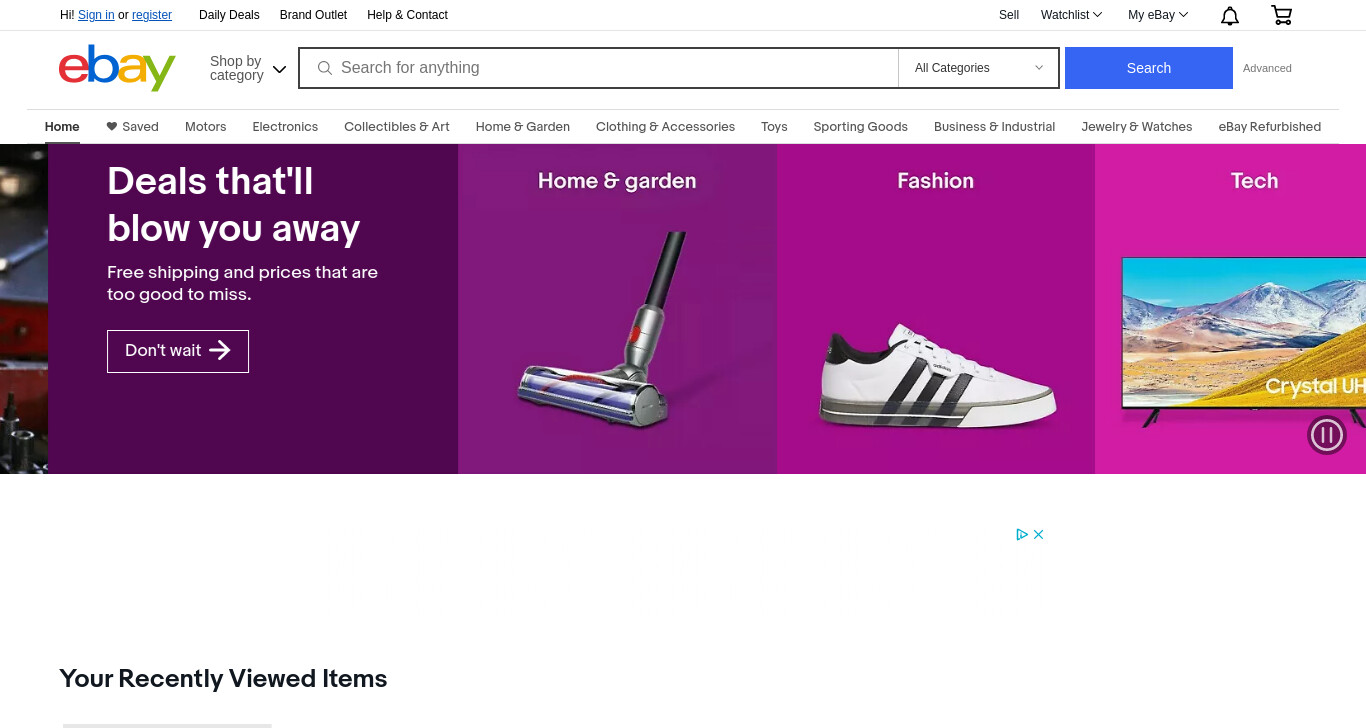1366x728 pixels.
Task: Expand the Shop by category menu
Action: [248, 68]
